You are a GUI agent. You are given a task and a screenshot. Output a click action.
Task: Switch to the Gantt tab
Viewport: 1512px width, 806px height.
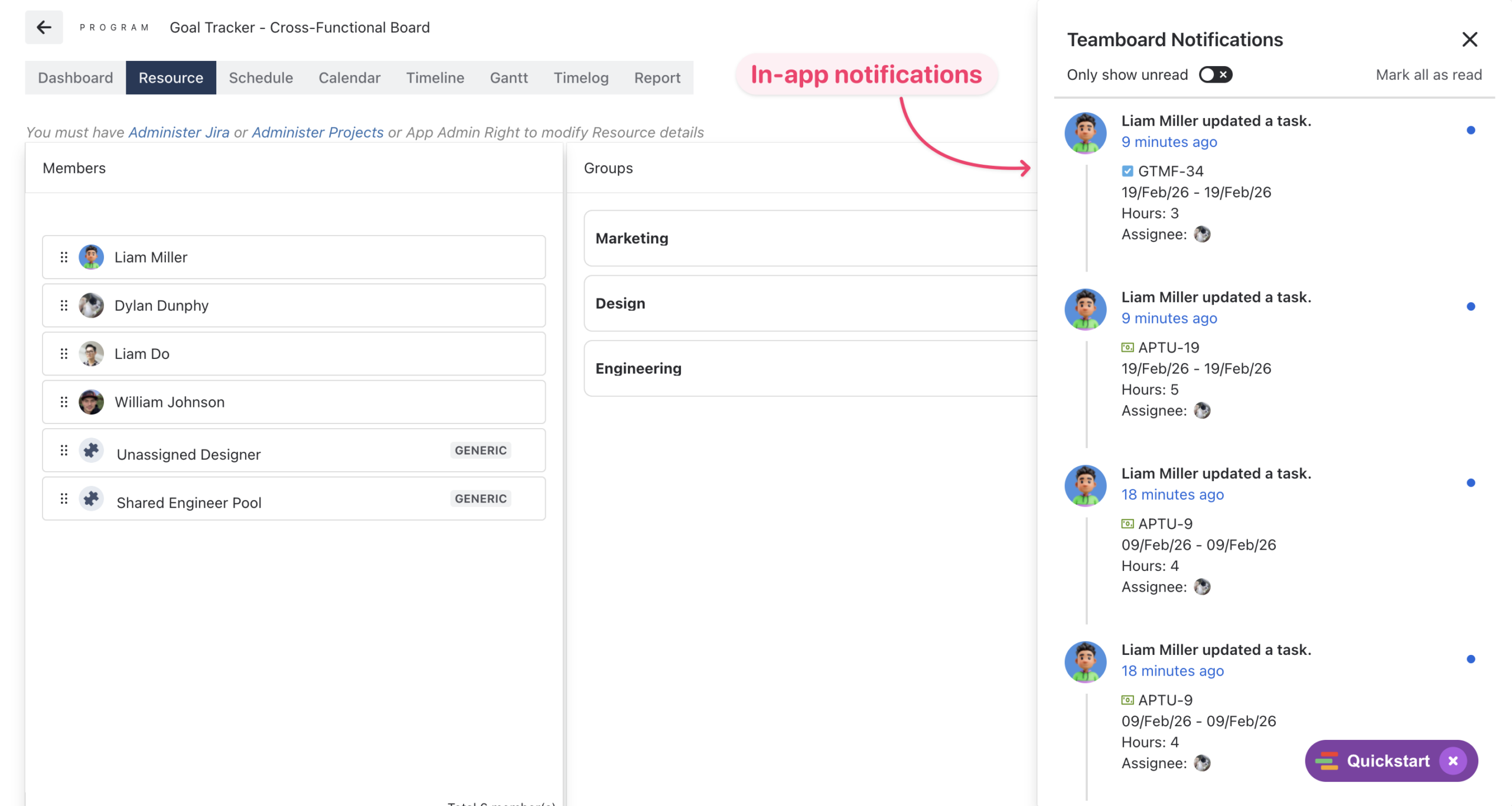[509, 77]
